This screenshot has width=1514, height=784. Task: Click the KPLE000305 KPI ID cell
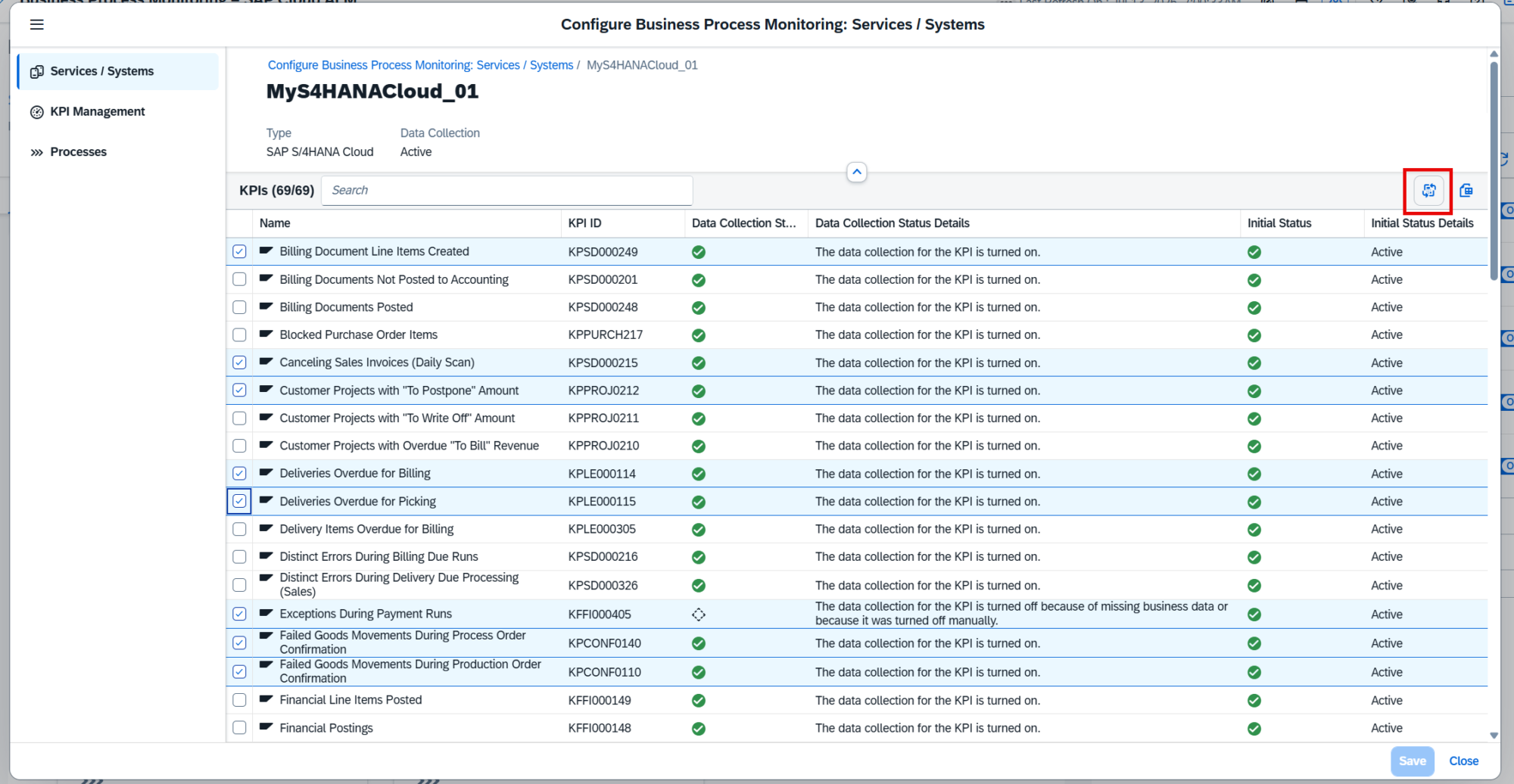point(602,529)
